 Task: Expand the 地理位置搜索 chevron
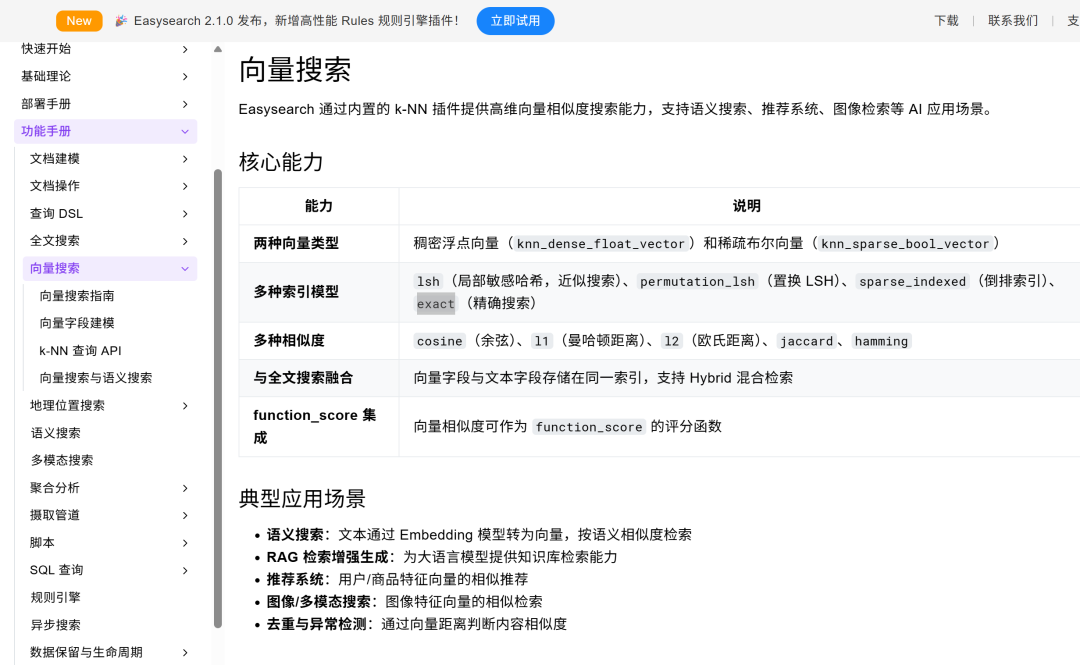pos(185,406)
